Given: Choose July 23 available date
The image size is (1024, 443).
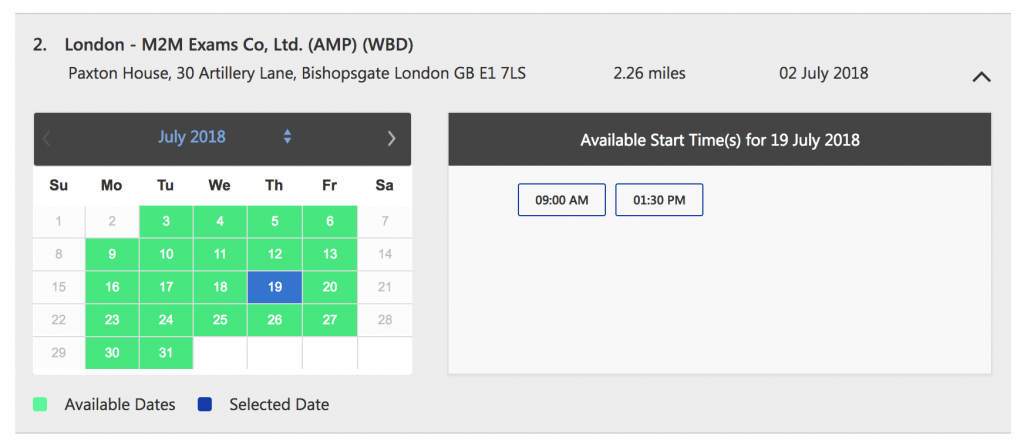Looking at the screenshot, I should coord(112,320).
